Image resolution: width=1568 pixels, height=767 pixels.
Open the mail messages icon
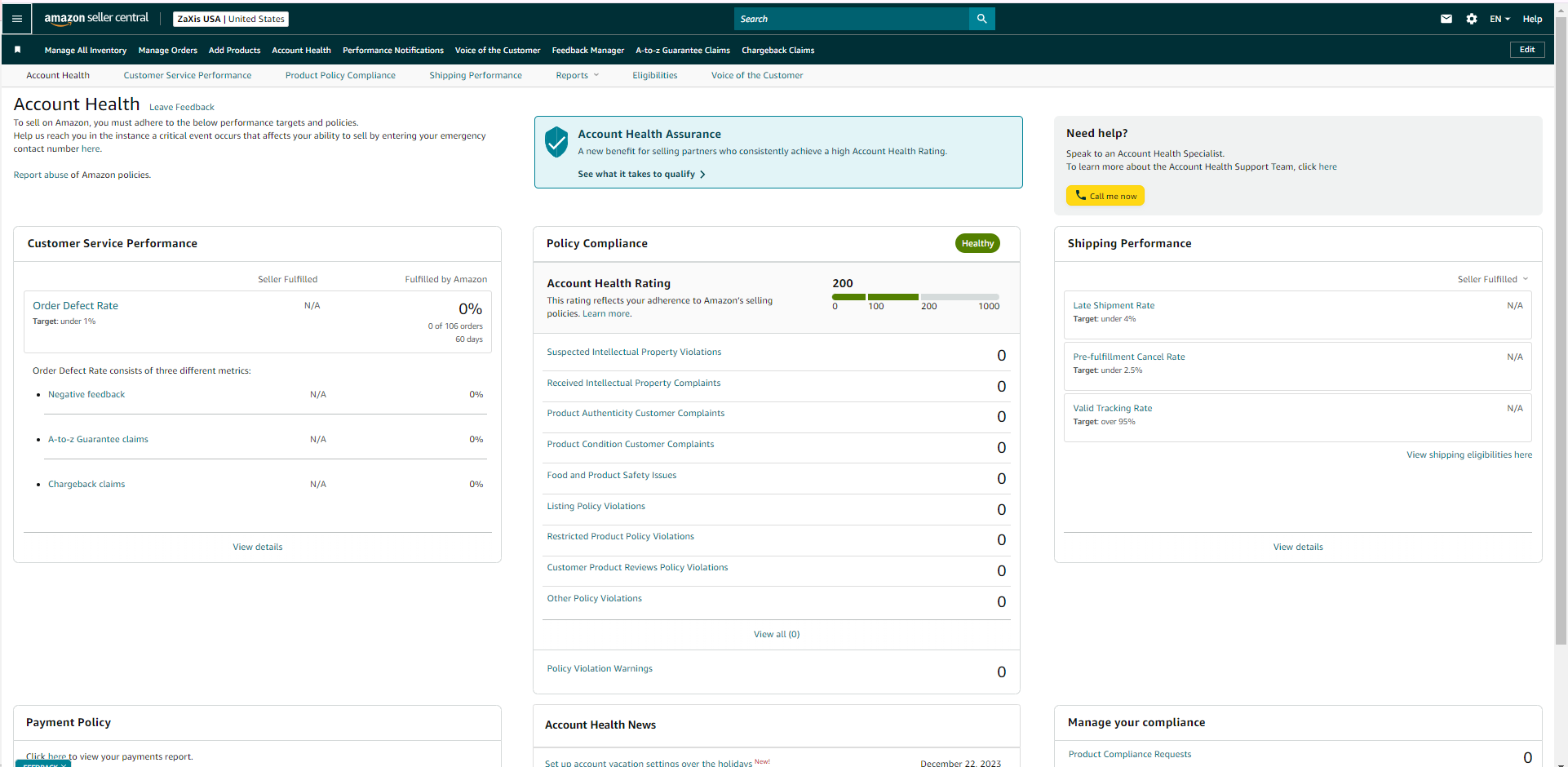click(x=1446, y=19)
